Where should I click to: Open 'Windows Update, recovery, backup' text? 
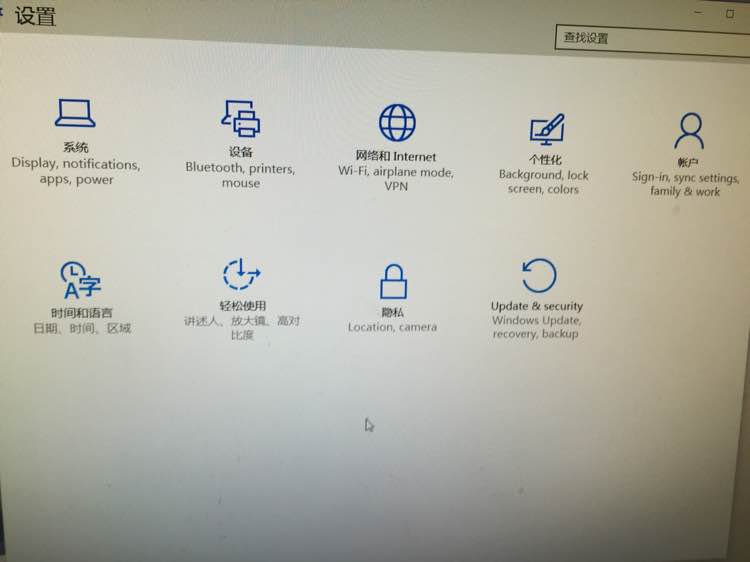[x=536, y=327]
